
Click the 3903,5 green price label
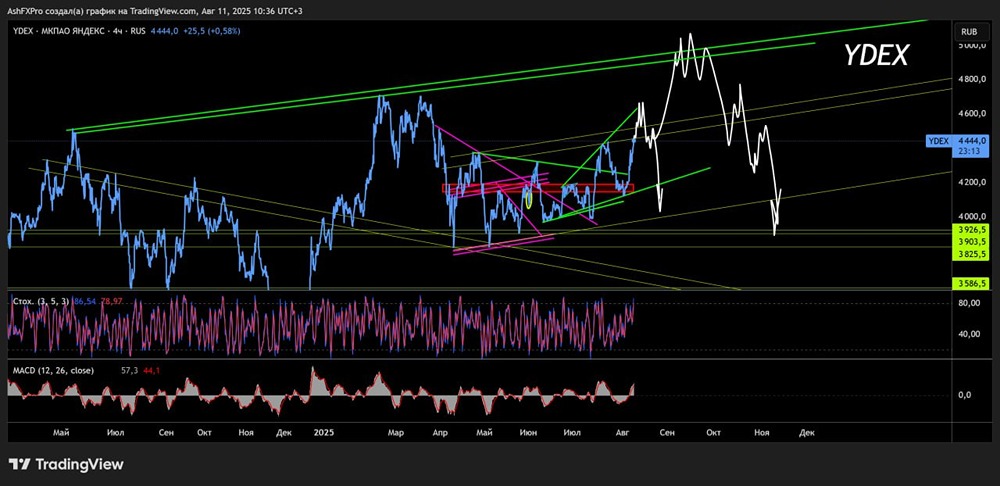pyautogui.click(x=971, y=242)
